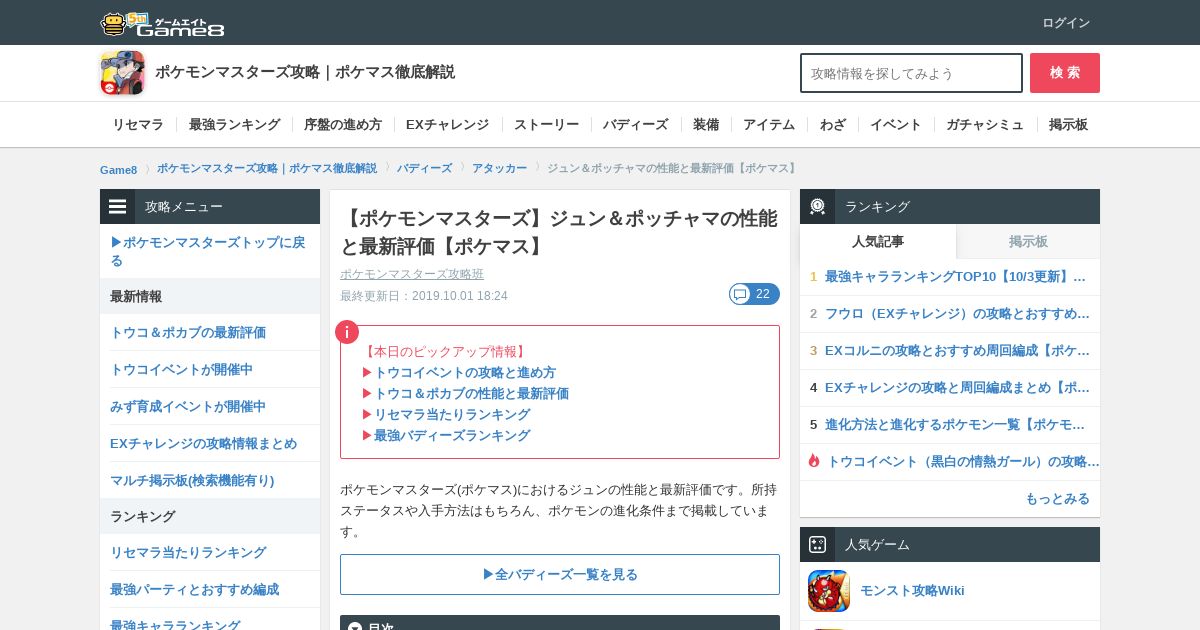Switch to the 掲示板 ranking tab
The width and height of the screenshot is (1200, 630).
1028,241
